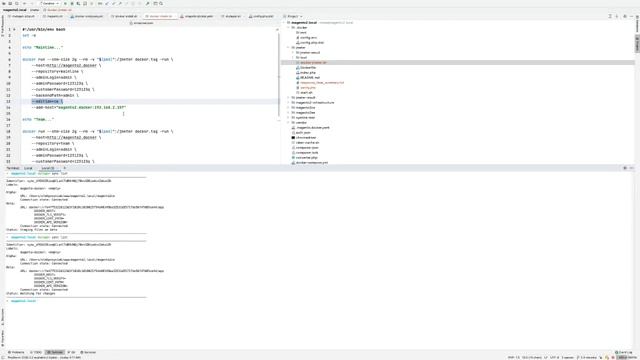
Task: Add a new terminal tab
Action: [x=64, y=168]
